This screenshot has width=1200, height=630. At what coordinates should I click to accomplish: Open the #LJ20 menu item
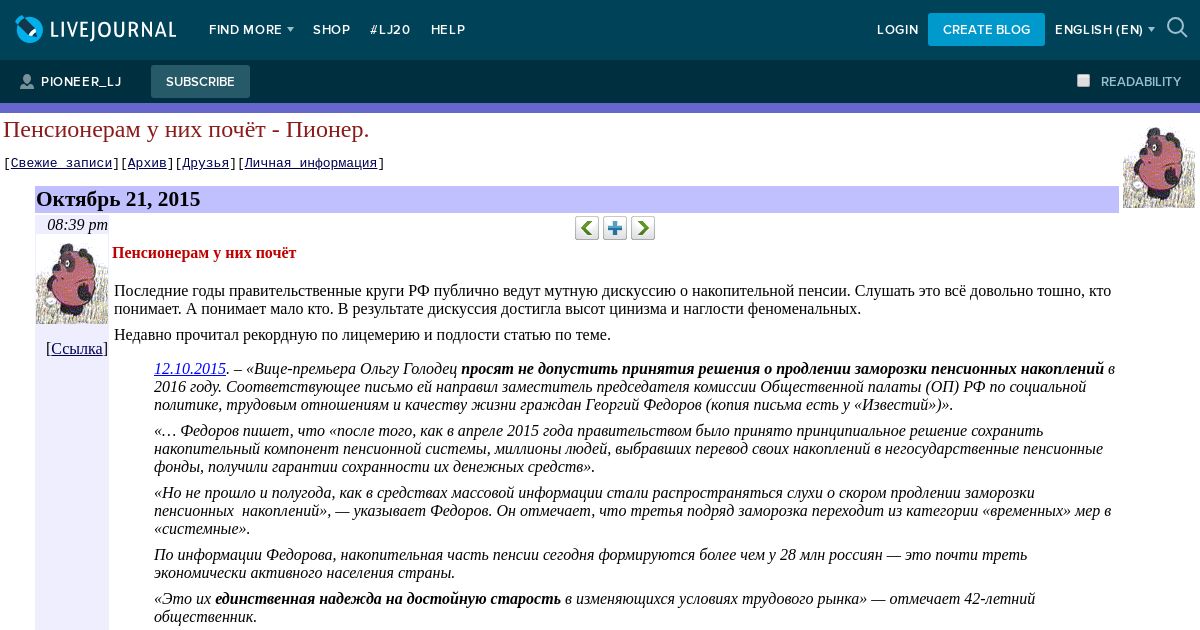coord(390,30)
